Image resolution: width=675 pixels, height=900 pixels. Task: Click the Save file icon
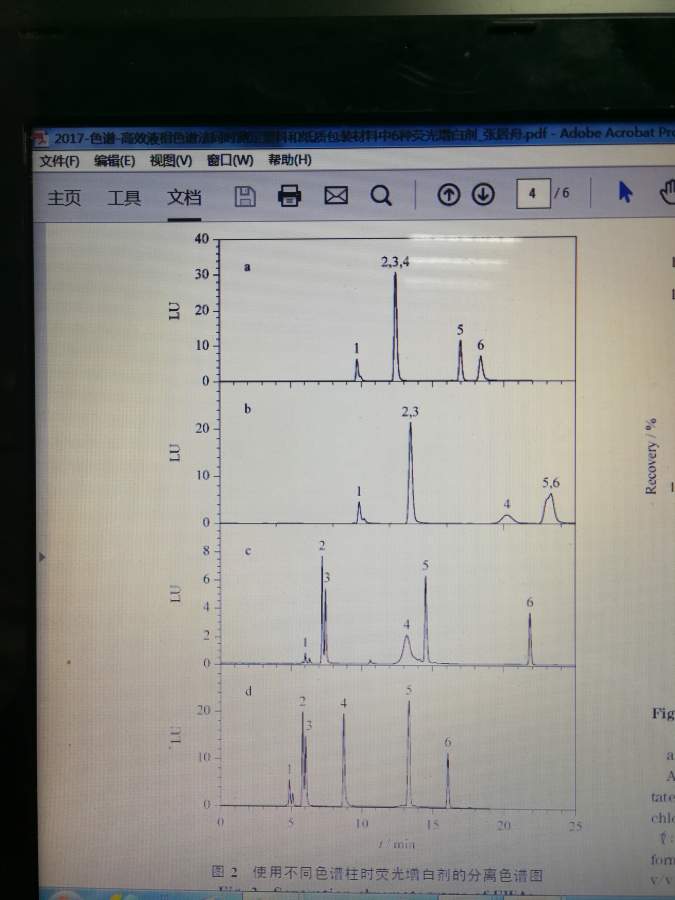click(244, 196)
